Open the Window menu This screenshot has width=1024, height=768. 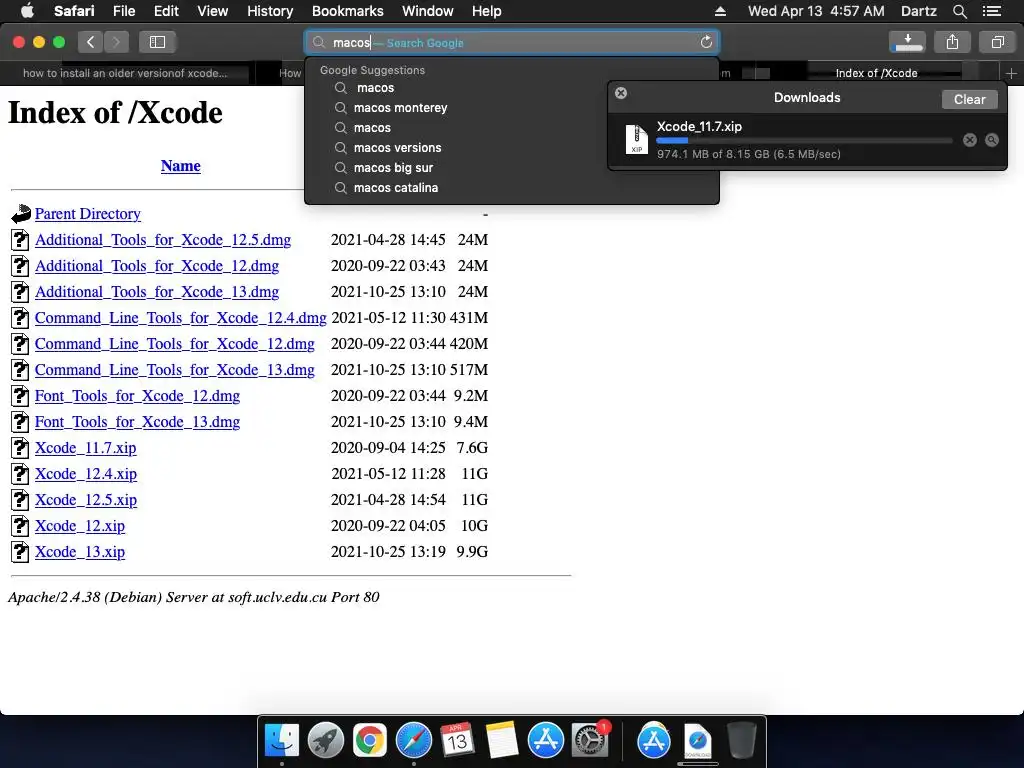(x=428, y=11)
